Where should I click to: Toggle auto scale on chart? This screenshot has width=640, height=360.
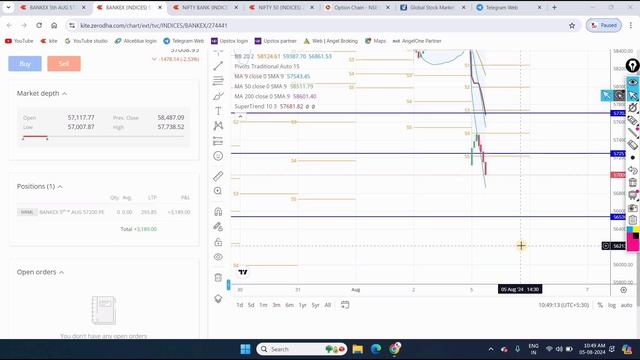[627, 305]
